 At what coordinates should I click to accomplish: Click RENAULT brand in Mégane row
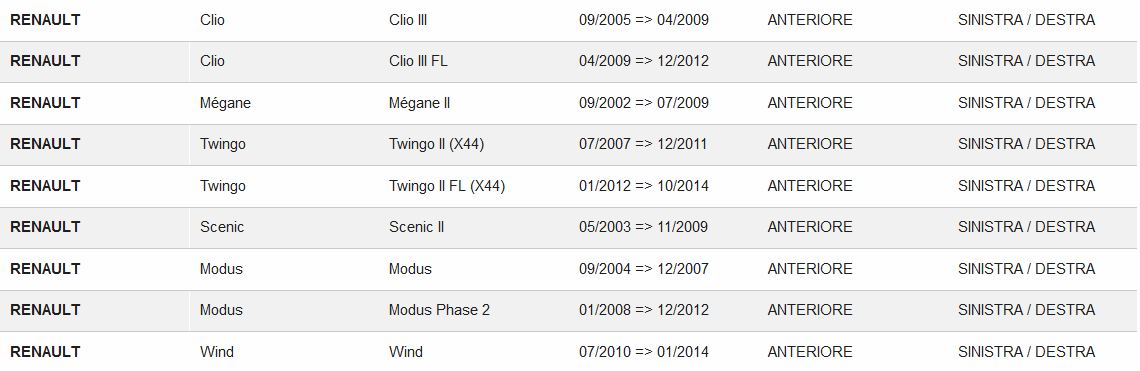[x=45, y=103]
